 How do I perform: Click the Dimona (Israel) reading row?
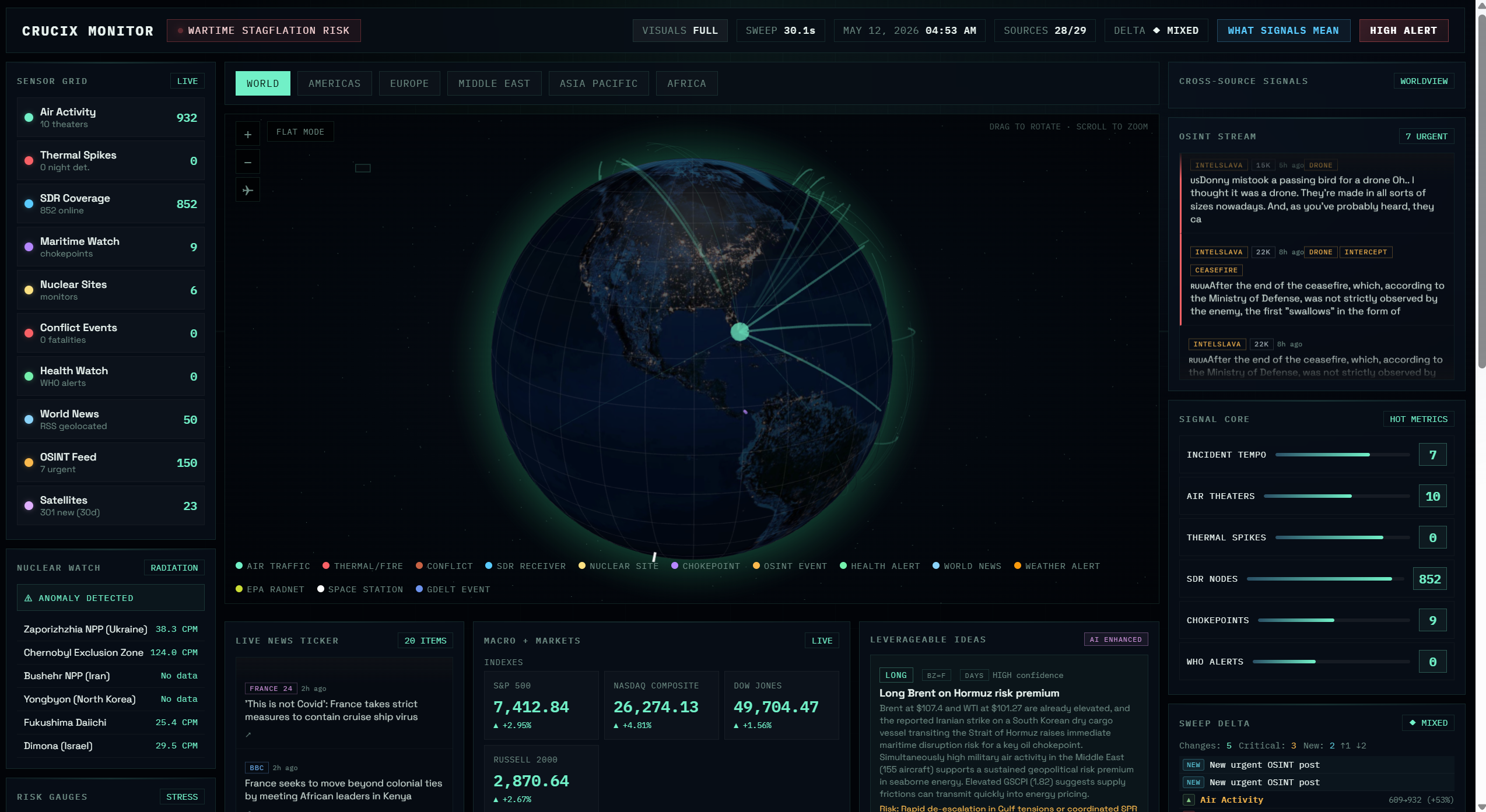point(111,746)
